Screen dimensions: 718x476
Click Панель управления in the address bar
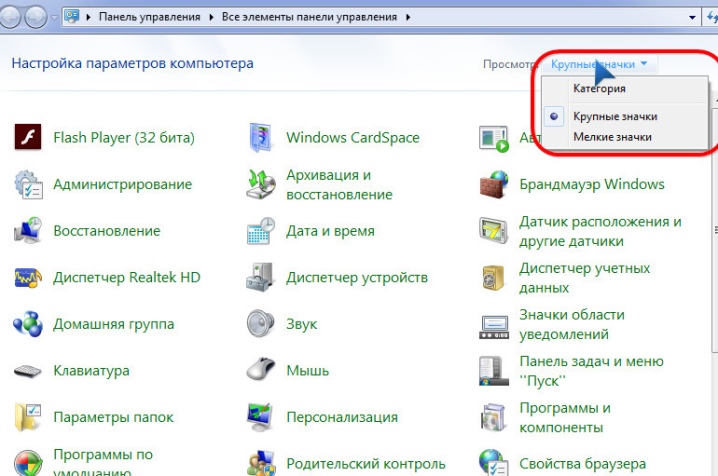(x=149, y=17)
